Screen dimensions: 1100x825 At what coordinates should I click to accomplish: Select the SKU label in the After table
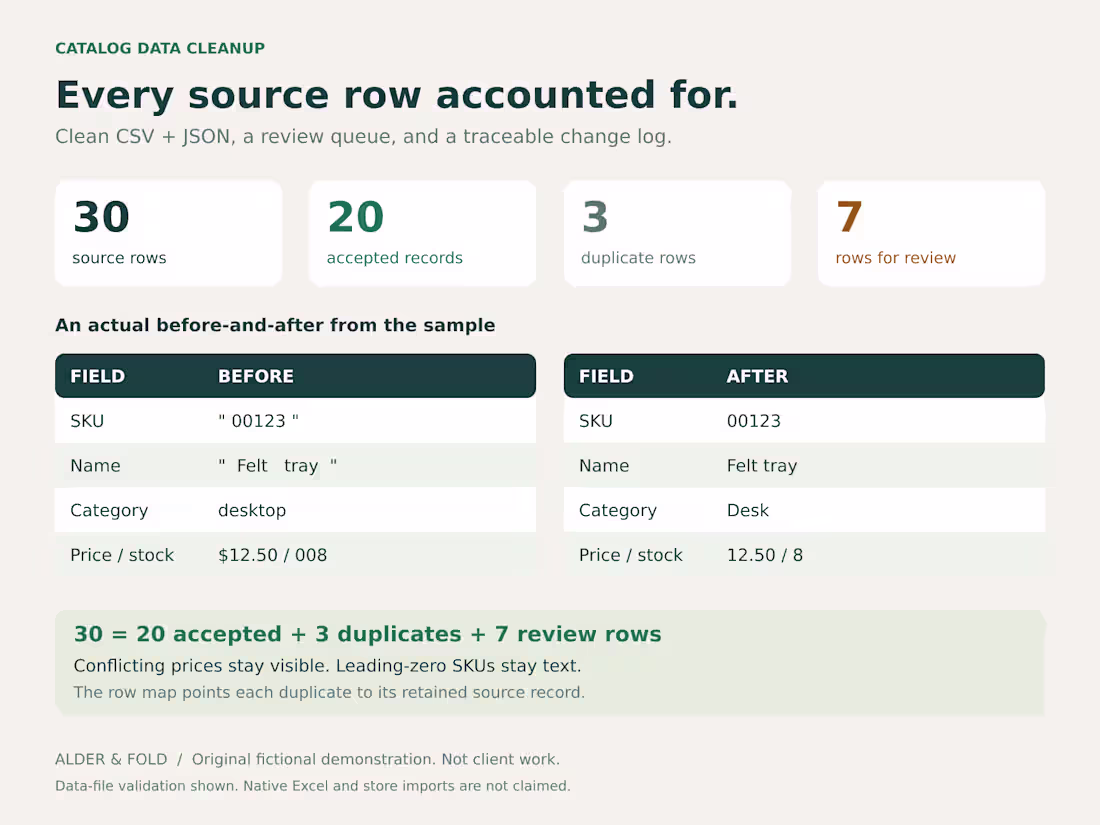[x=596, y=421]
